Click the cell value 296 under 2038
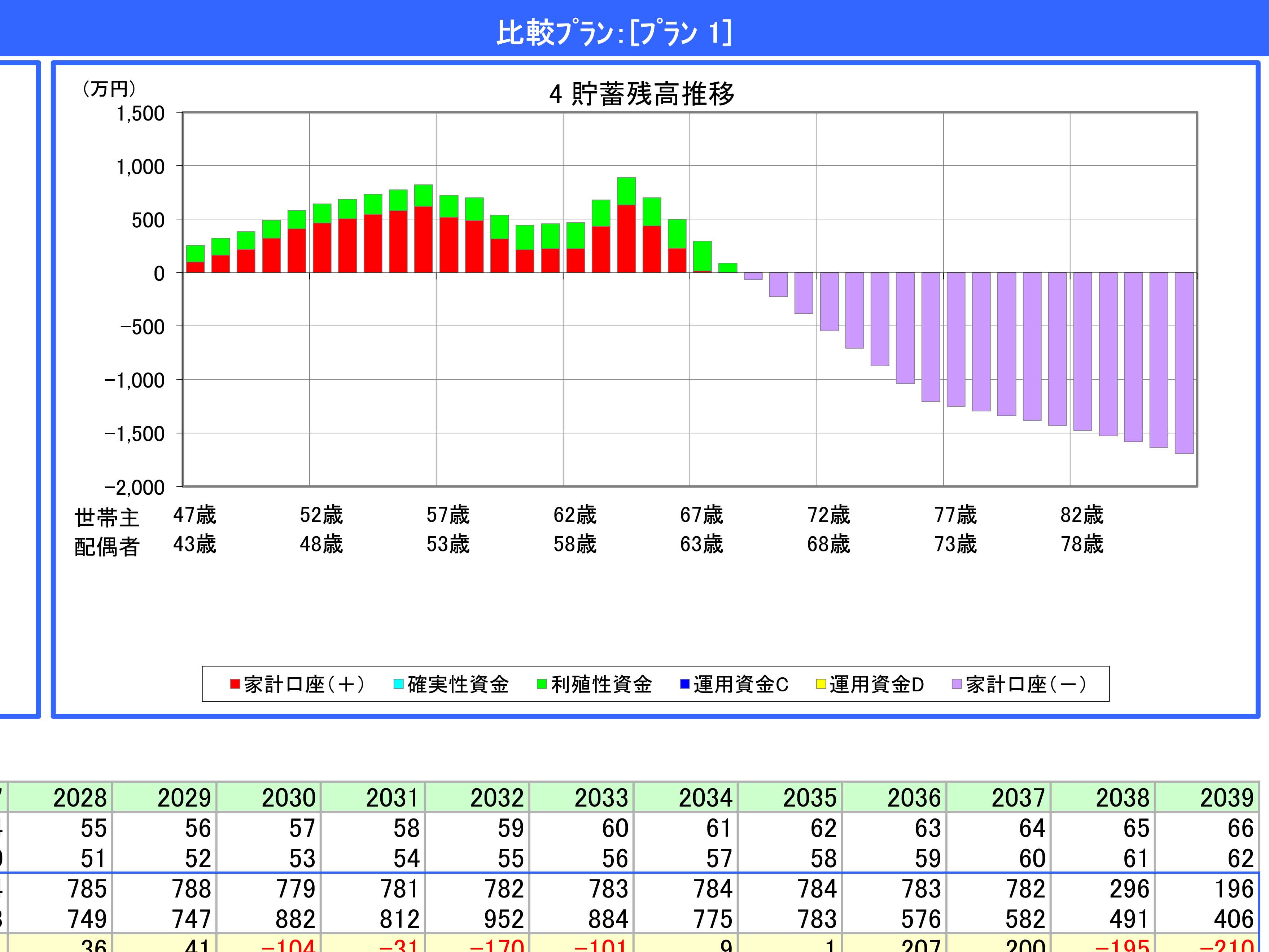 click(x=1129, y=889)
